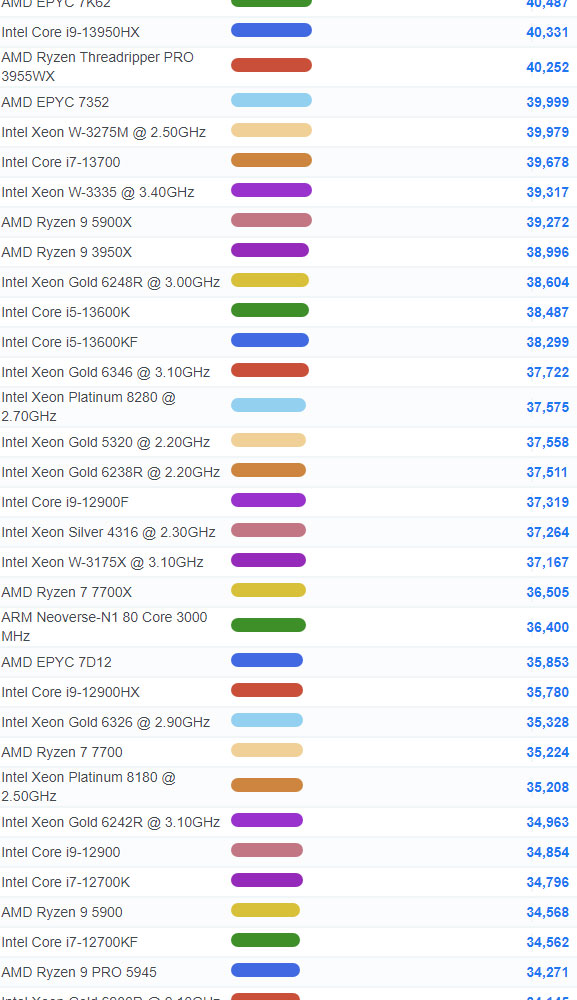Click the 36,505 score value
Image resolution: width=577 pixels, height=1000 pixels.
(x=547, y=592)
